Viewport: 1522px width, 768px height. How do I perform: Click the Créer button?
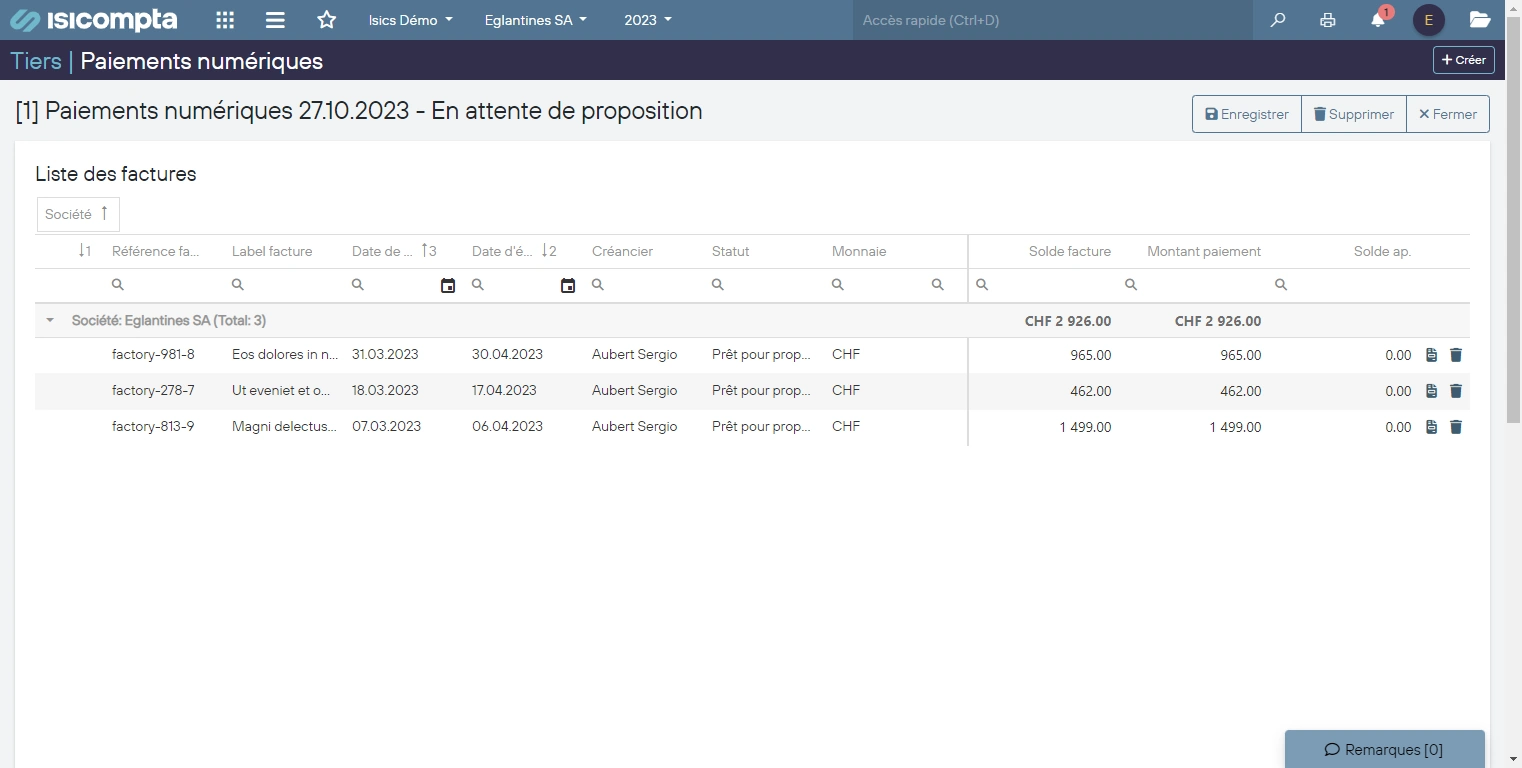[1464, 60]
